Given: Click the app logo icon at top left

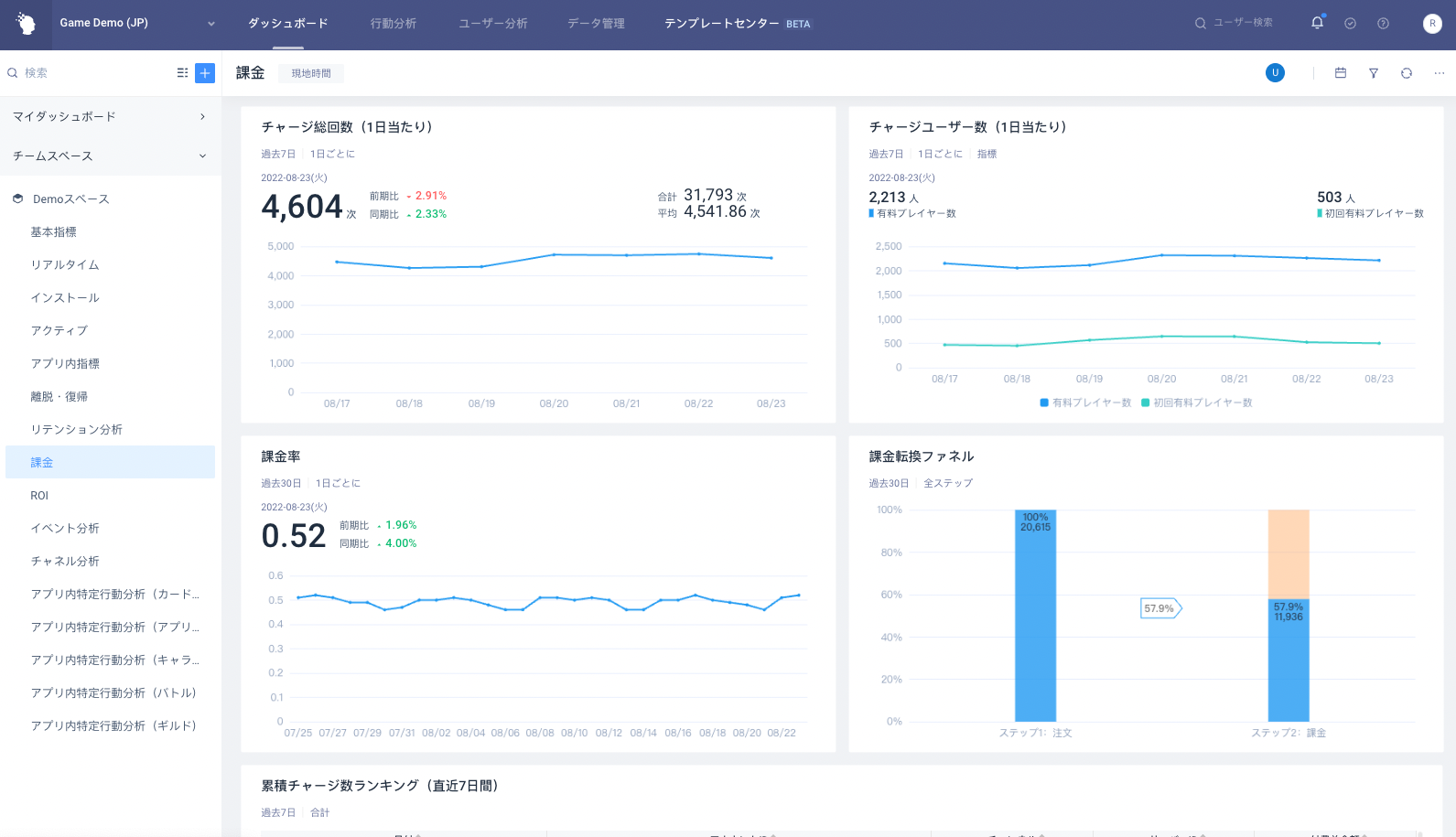Looking at the screenshot, I should 26,24.
